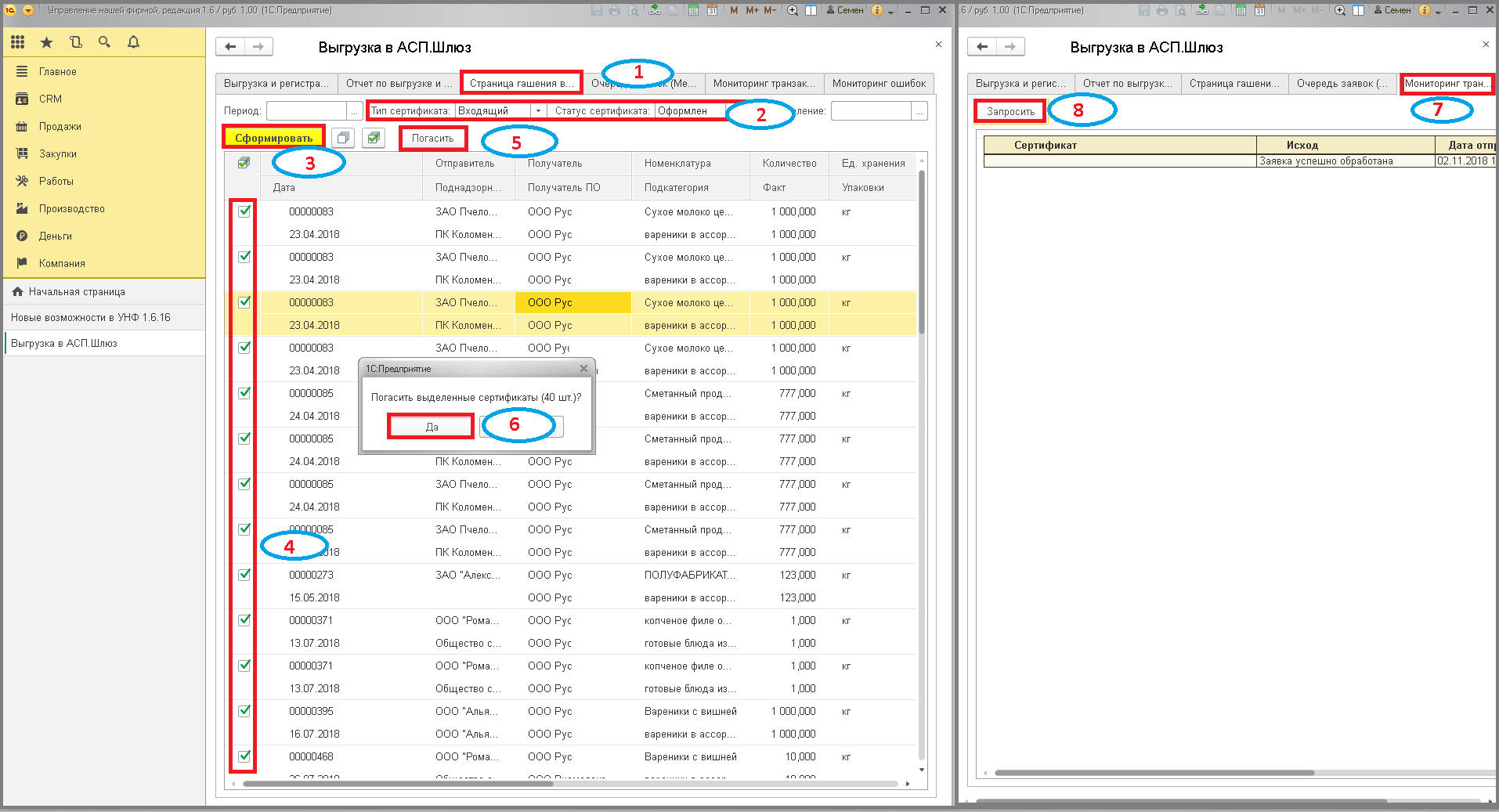Open the History icon
This screenshot has height=812, width=1499.
[75, 42]
